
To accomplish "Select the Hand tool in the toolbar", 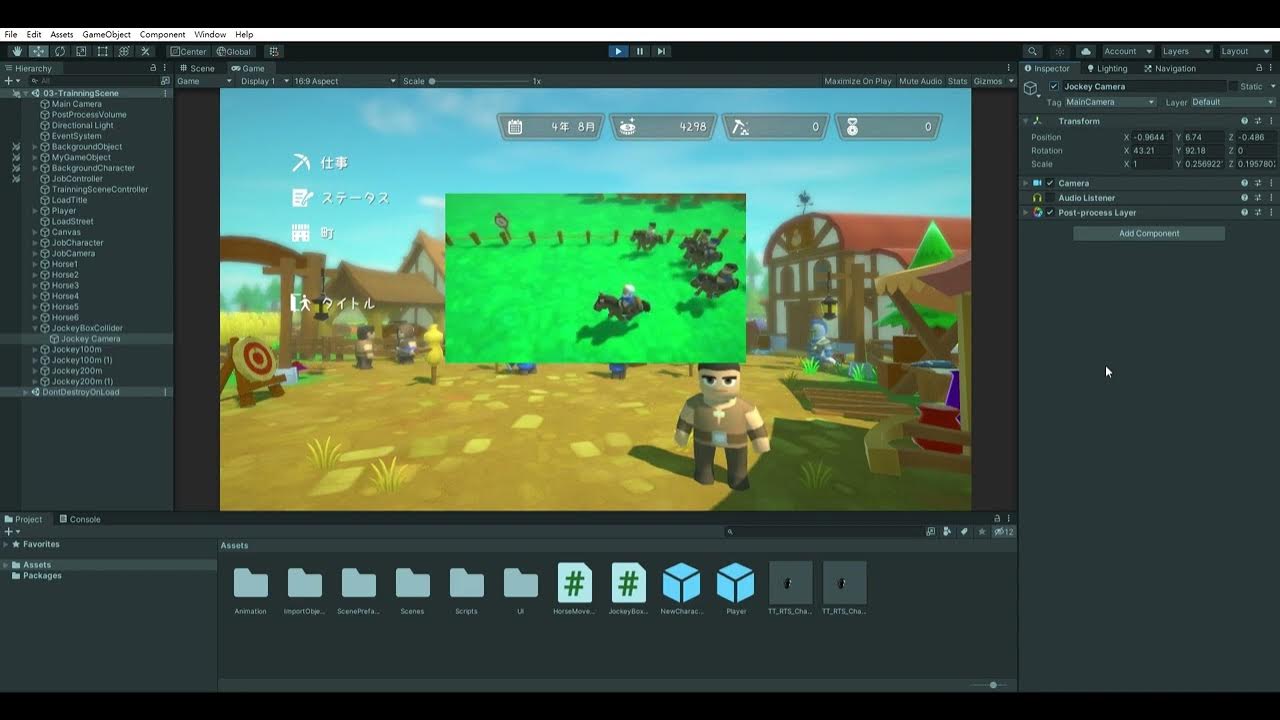I will click(16, 51).
